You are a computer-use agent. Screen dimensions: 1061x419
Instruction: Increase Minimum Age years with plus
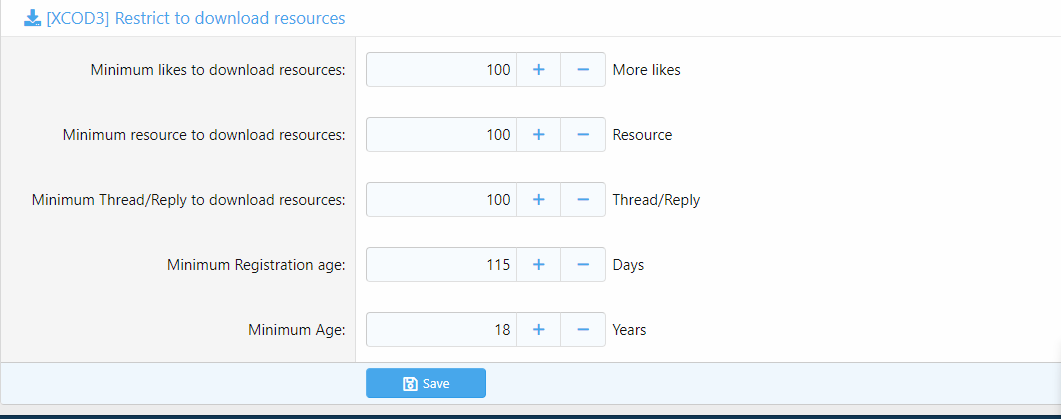click(538, 330)
